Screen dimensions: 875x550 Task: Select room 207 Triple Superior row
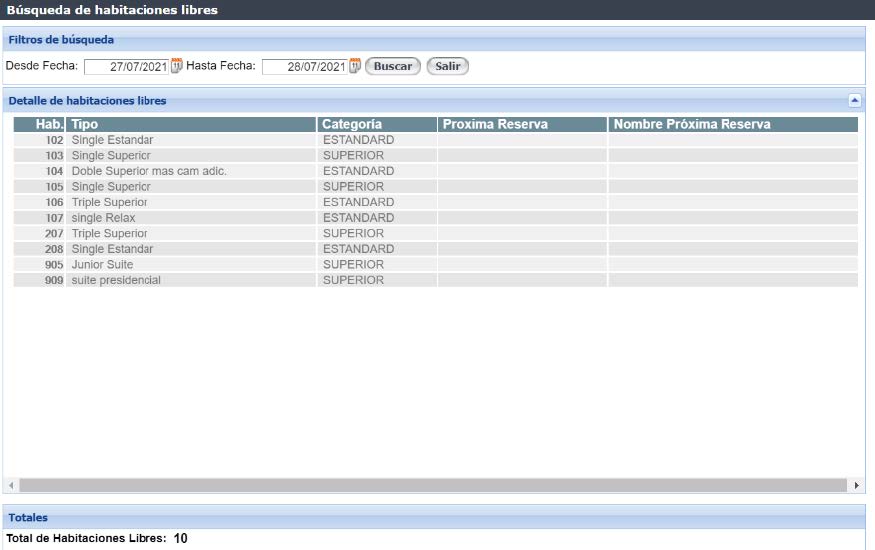coord(109,233)
